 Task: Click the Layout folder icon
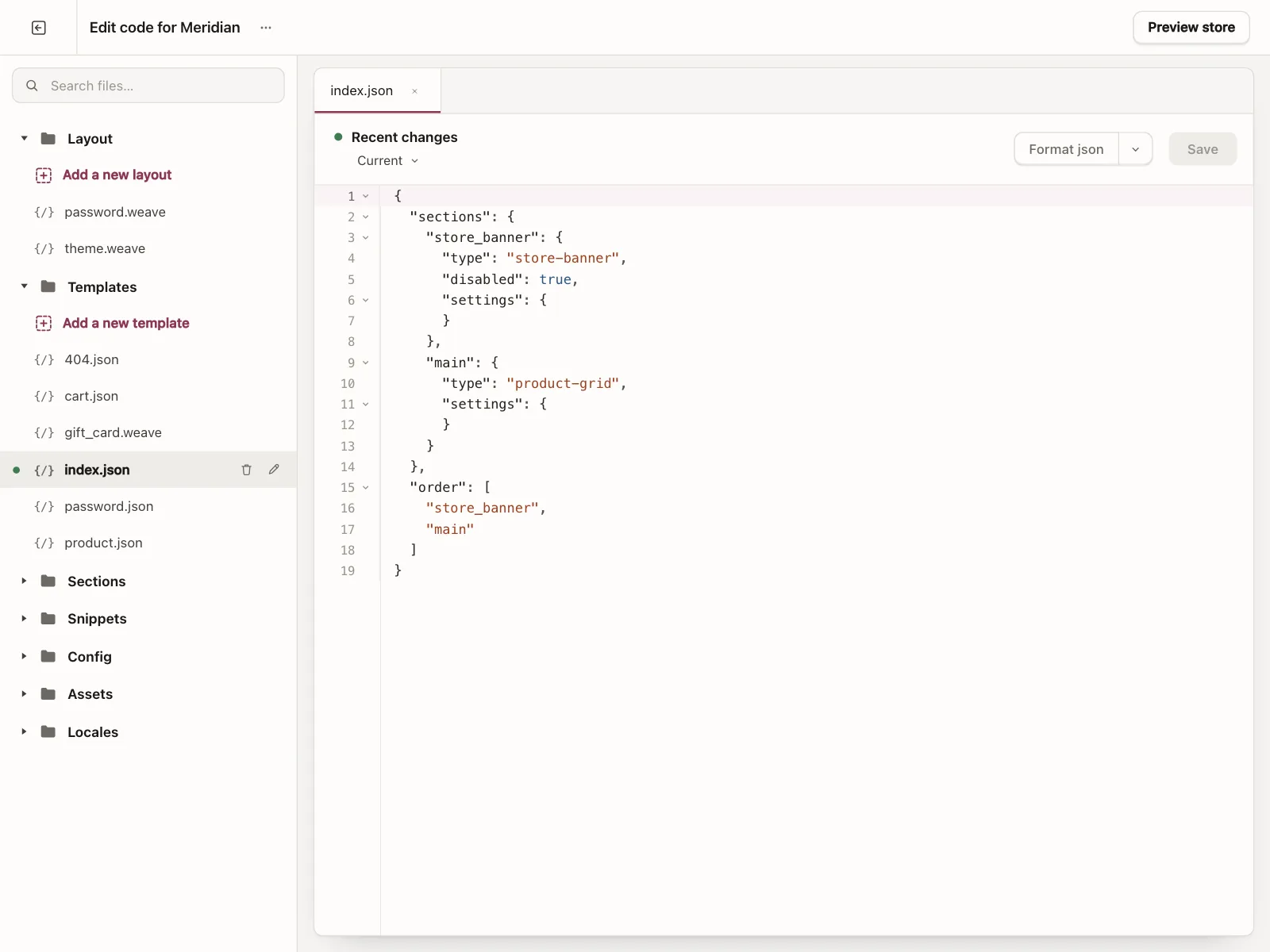[x=48, y=138]
